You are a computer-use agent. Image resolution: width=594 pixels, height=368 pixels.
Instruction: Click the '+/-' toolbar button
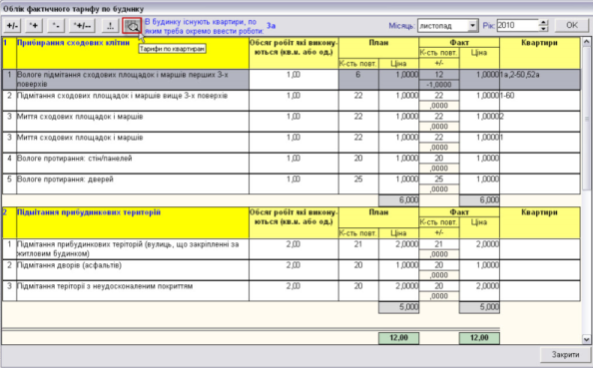point(12,26)
